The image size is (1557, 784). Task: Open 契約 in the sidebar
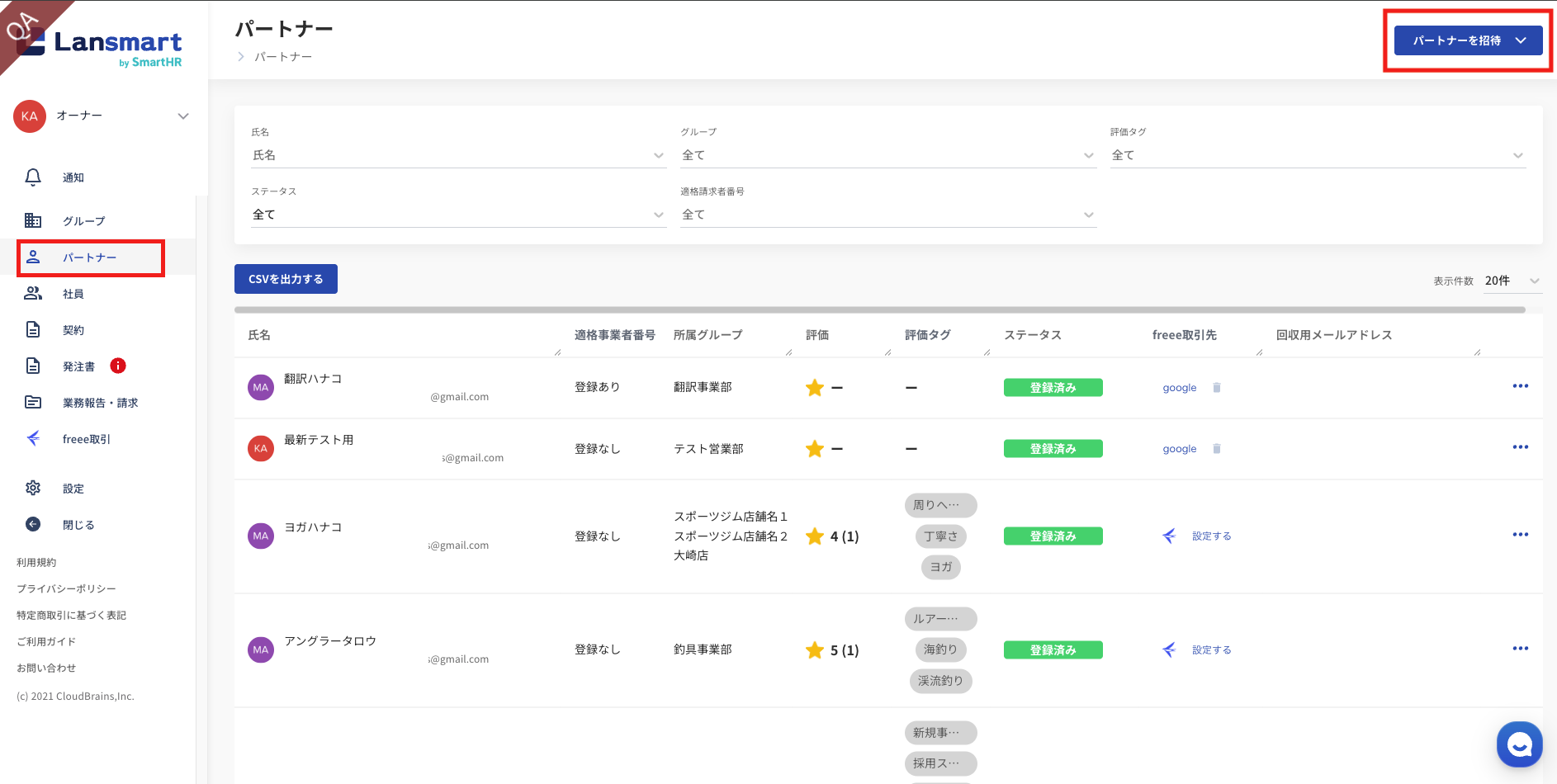(73, 329)
